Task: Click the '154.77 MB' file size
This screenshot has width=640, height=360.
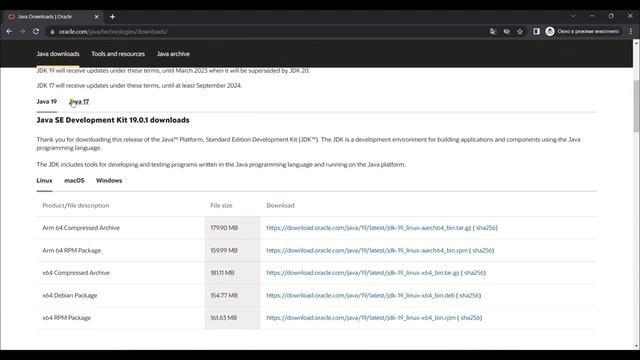Action: 224,295
